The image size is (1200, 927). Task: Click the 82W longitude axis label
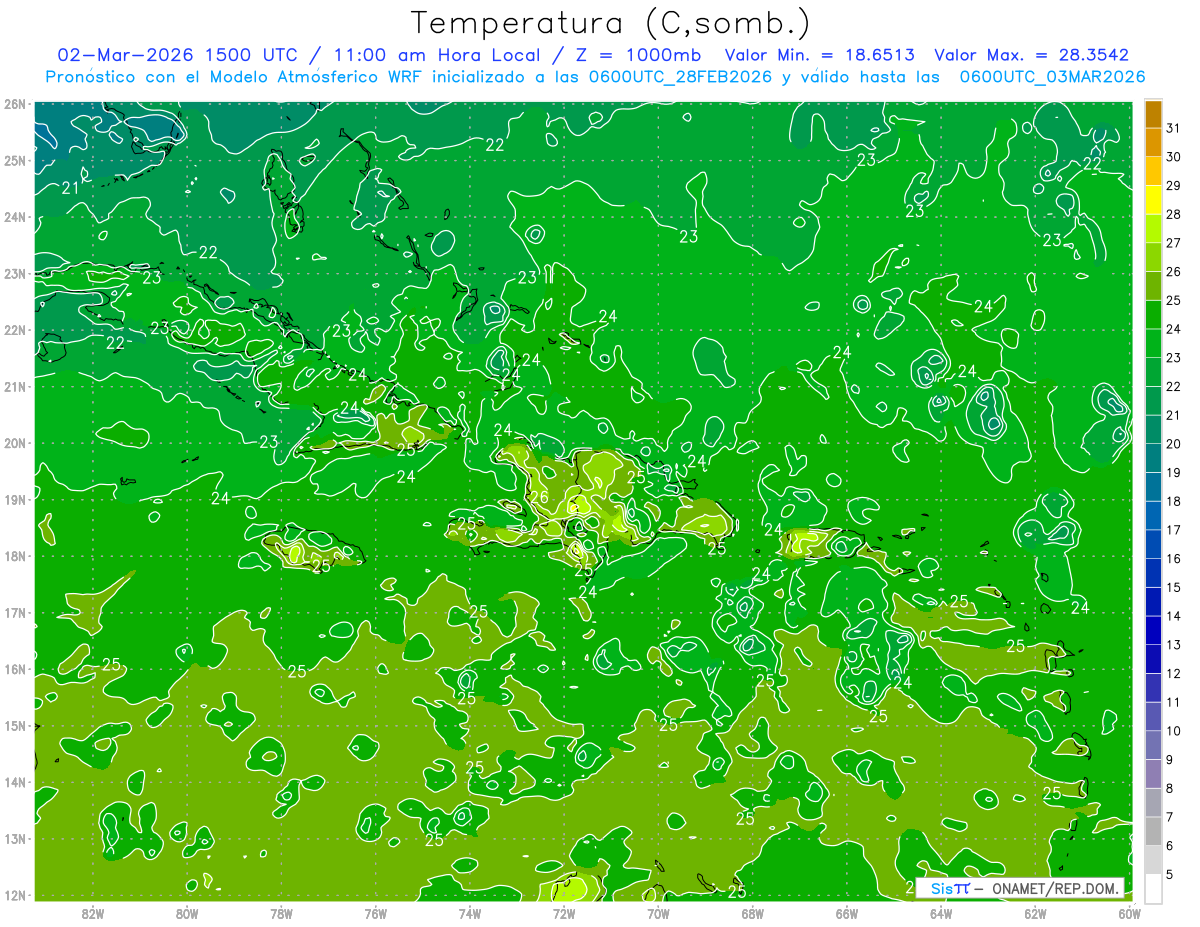pos(93,912)
